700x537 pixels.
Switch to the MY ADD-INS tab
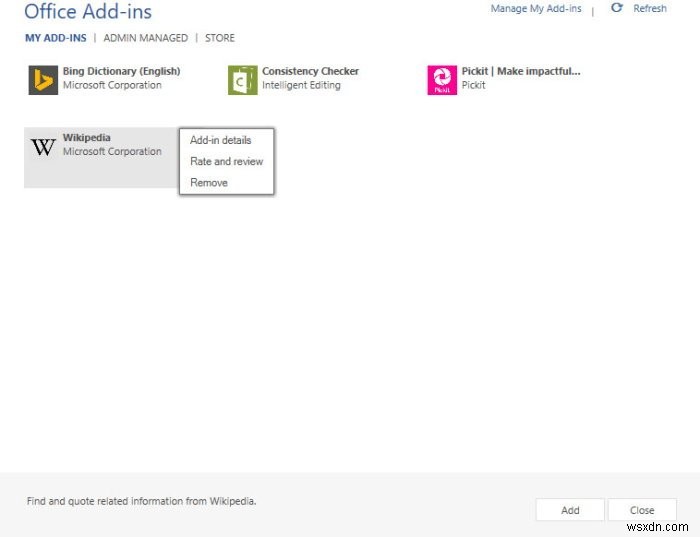click(56, 38)
